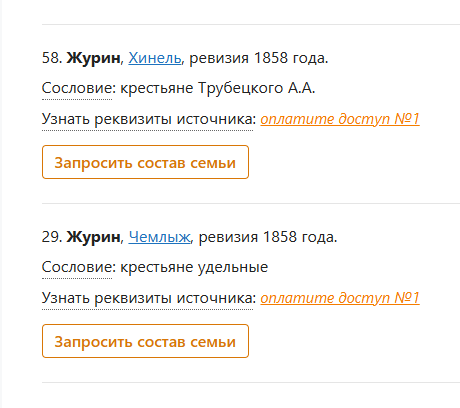Click the text 'крестьяне удельные'

[x=194, y=267]
